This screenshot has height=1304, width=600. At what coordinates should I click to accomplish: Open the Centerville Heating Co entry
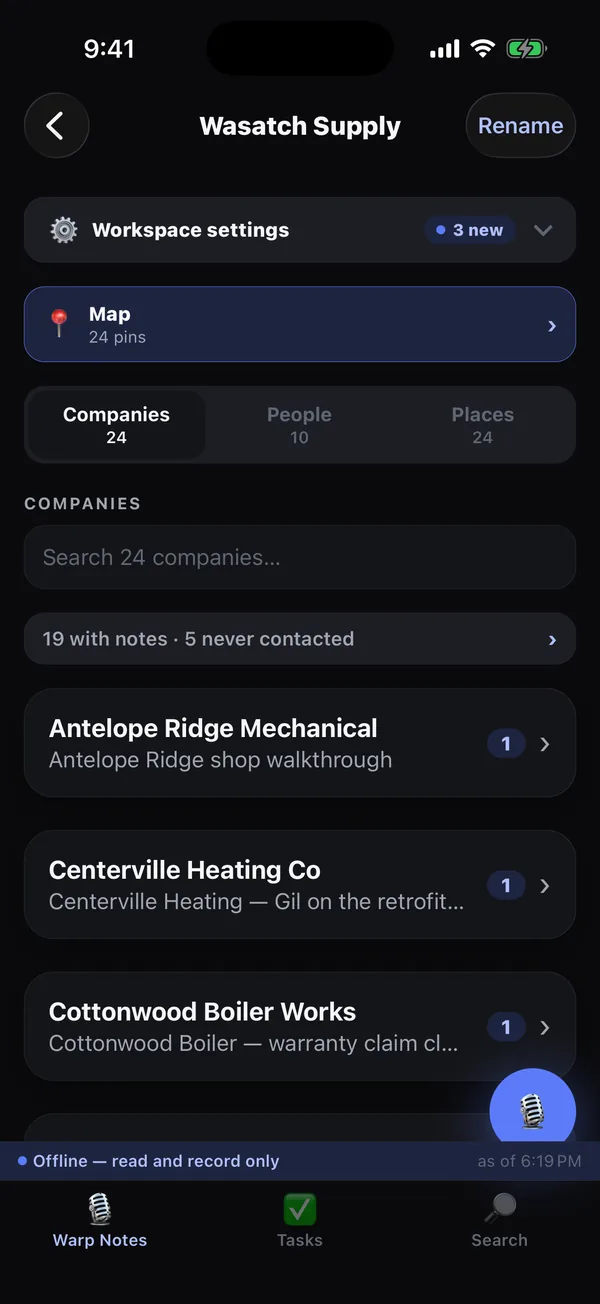300,885
